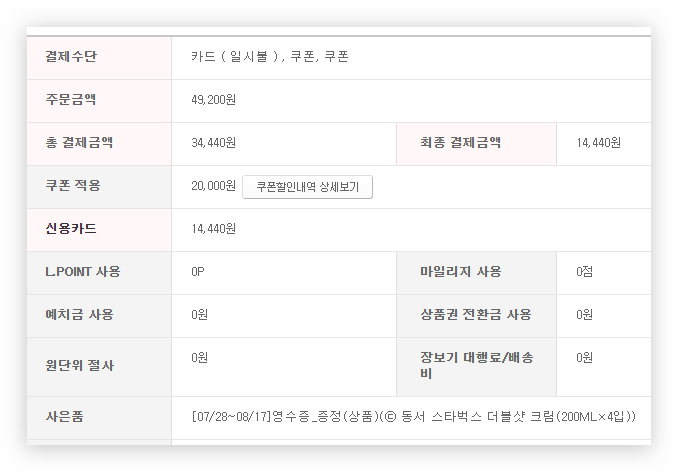The height and width of the screenshot is (472, 678).
Task: Select the 14,440원 value in the 신용카드 row
Action: tap(213, 229)
